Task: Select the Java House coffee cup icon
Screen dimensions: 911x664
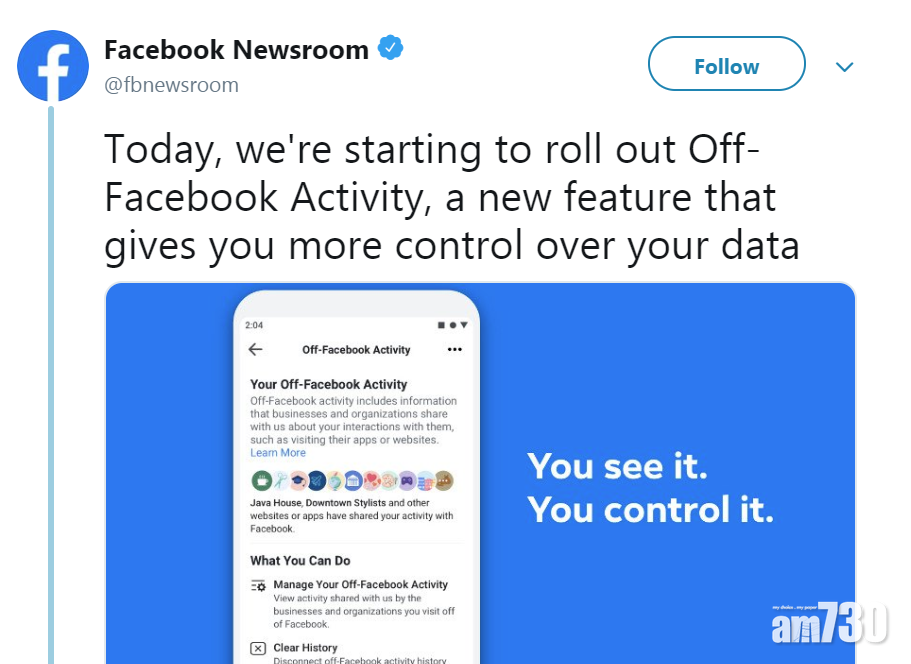Action: point(261,480)
